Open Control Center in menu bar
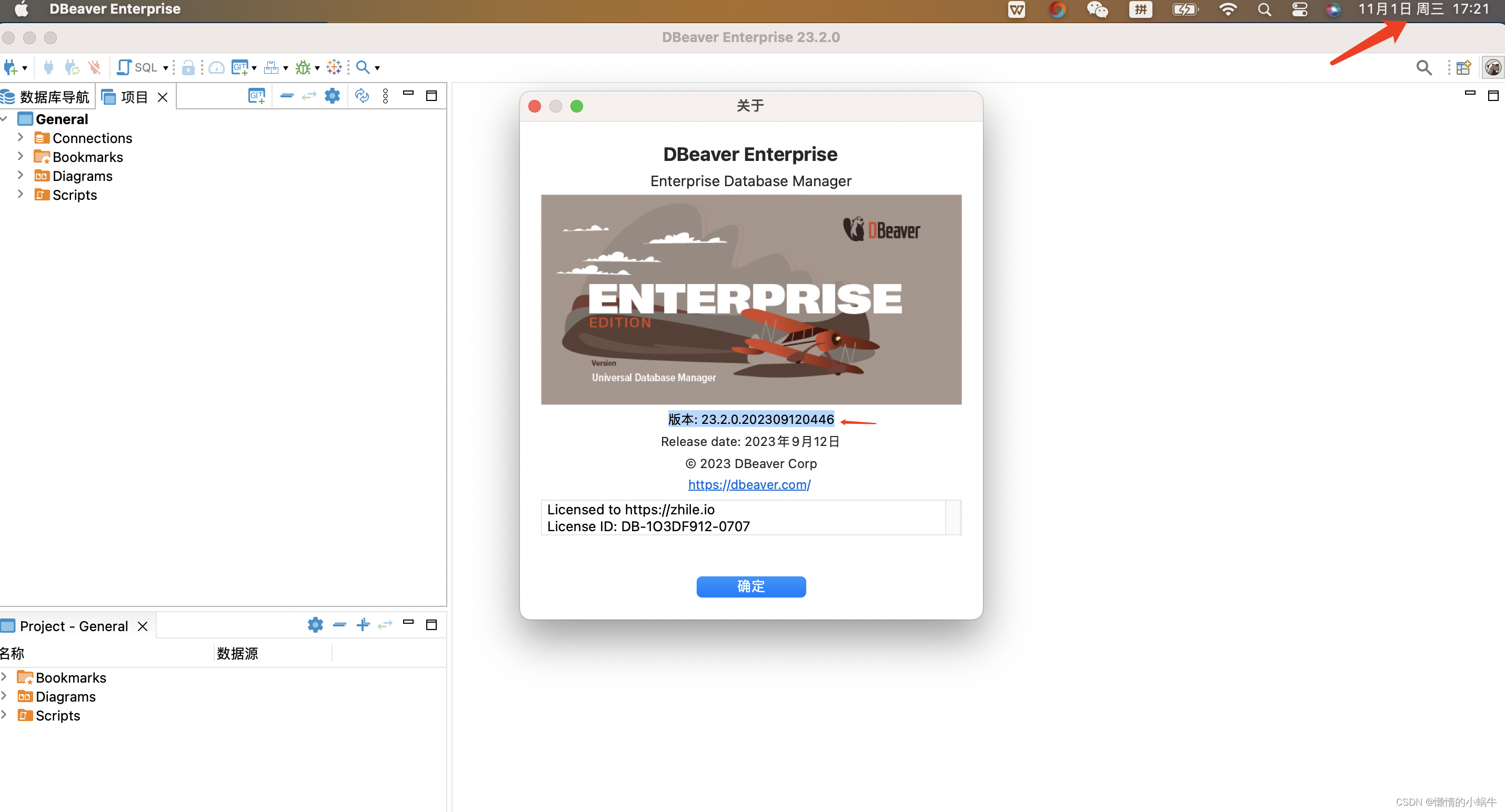This screenshot has height=812, width=1505. pyautogui.click(x=1299, y=10)
